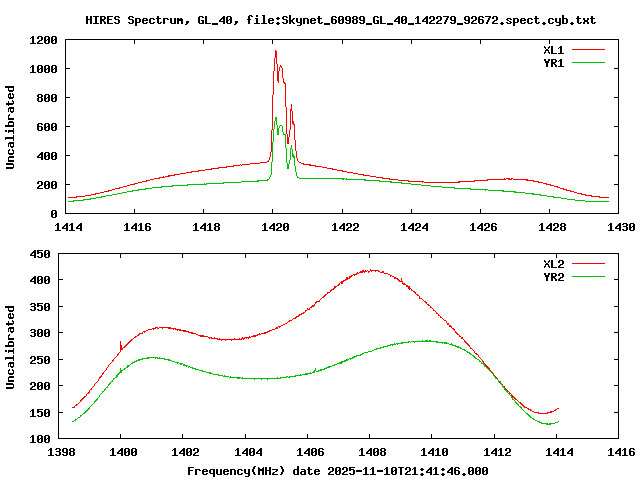Click the bottom plot's Uncalibrated axis label
Viewport: 640px width, 480px height.
11,347
